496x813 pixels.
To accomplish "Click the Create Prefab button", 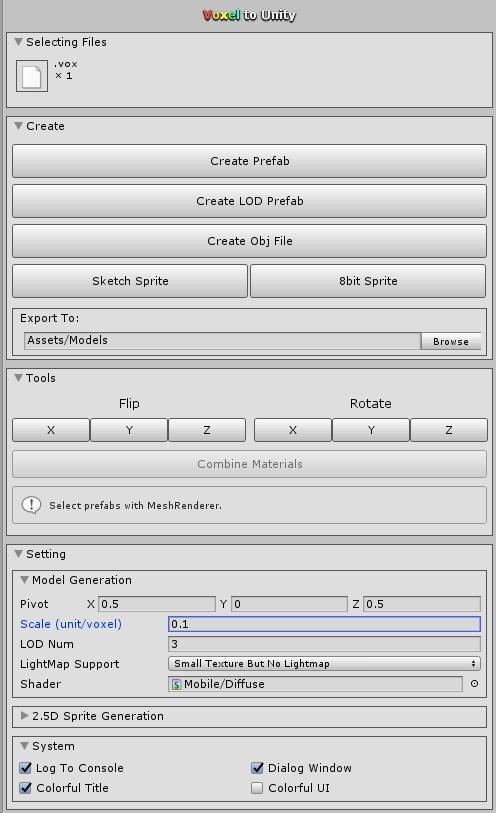I will [x=249, y=161].
